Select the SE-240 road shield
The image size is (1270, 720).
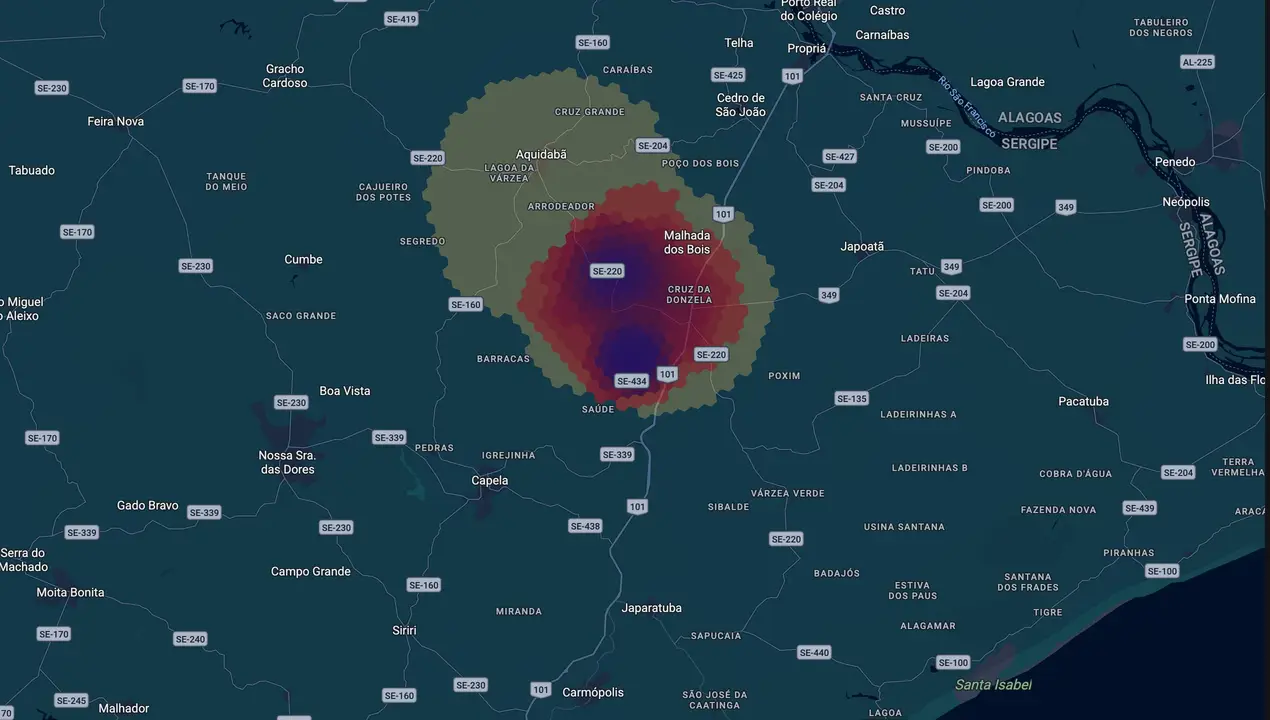[190, 639]
